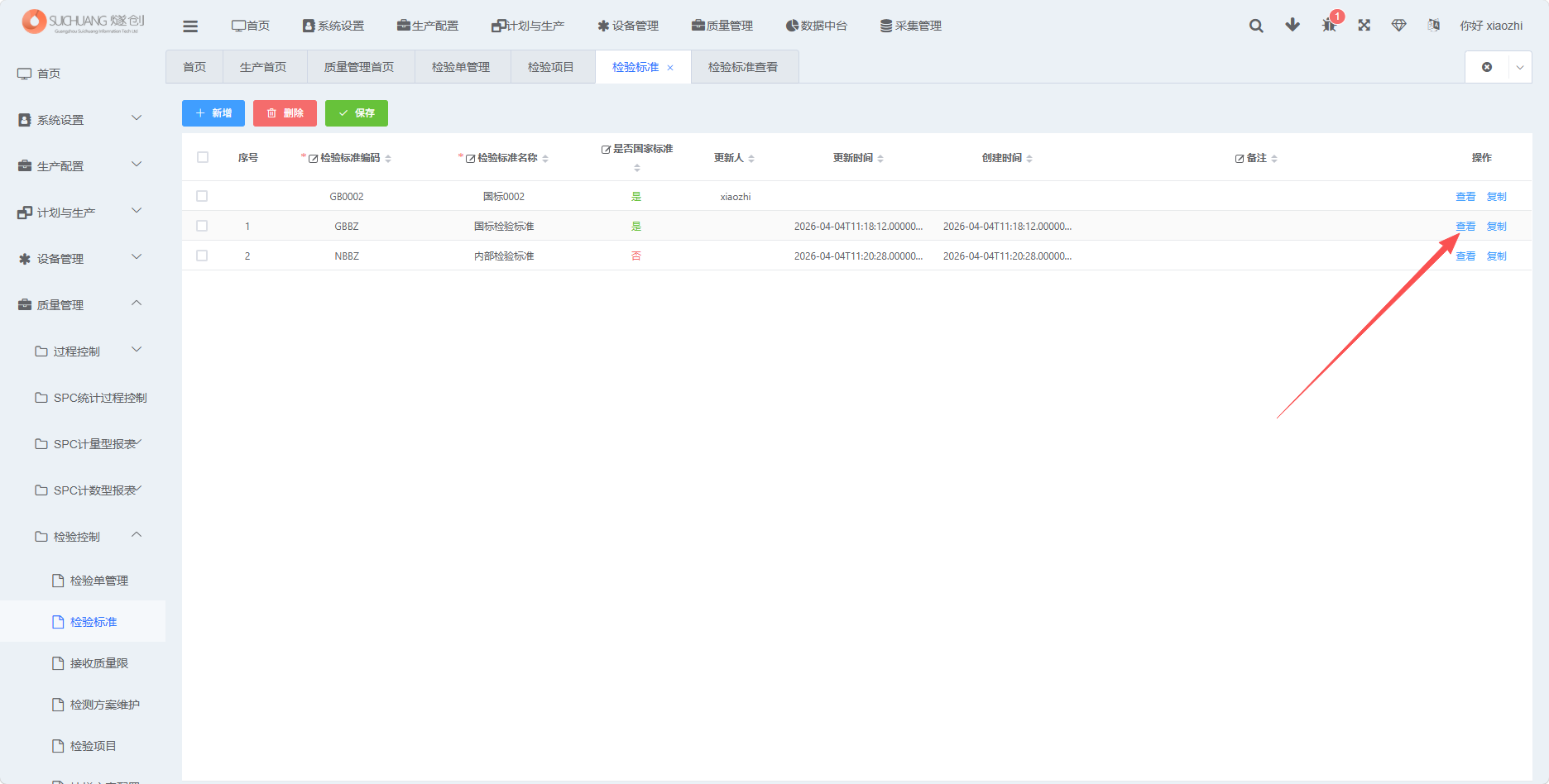This screenshot has height=784, width=1549.
Task: Expand 计划与生产 in the sidebar
Action: (83, 213)
